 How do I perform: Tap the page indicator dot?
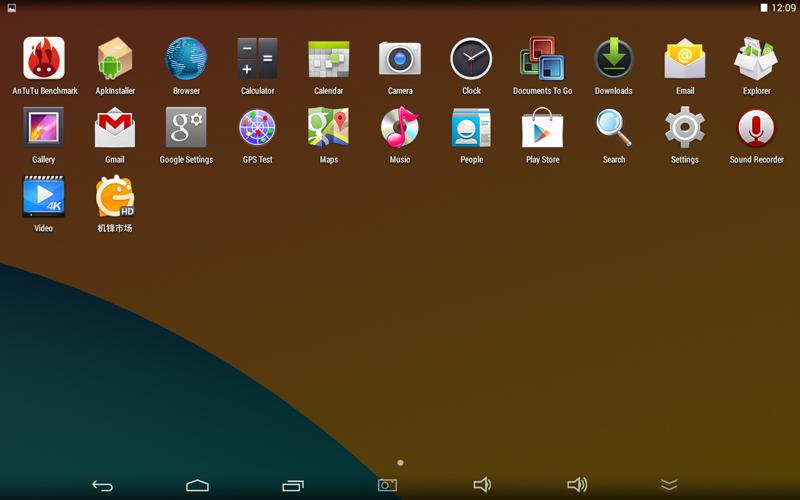401,463
